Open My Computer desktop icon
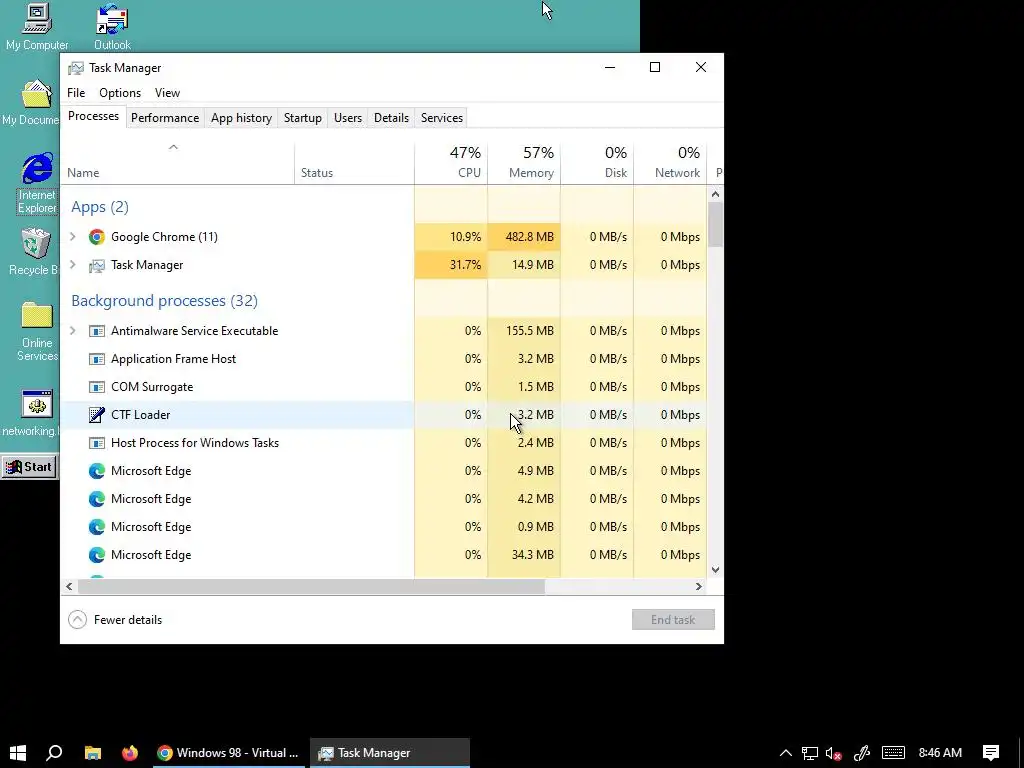Screen dimensions: 1024x768 tap(37, 27)
